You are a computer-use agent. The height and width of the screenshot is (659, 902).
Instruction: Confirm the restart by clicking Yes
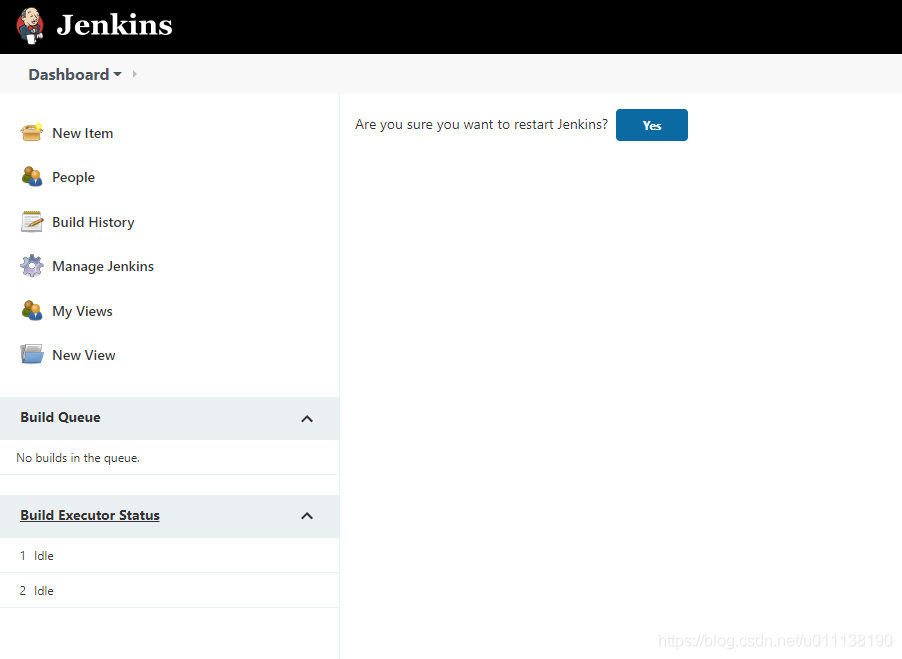click(x=652, y=125)
